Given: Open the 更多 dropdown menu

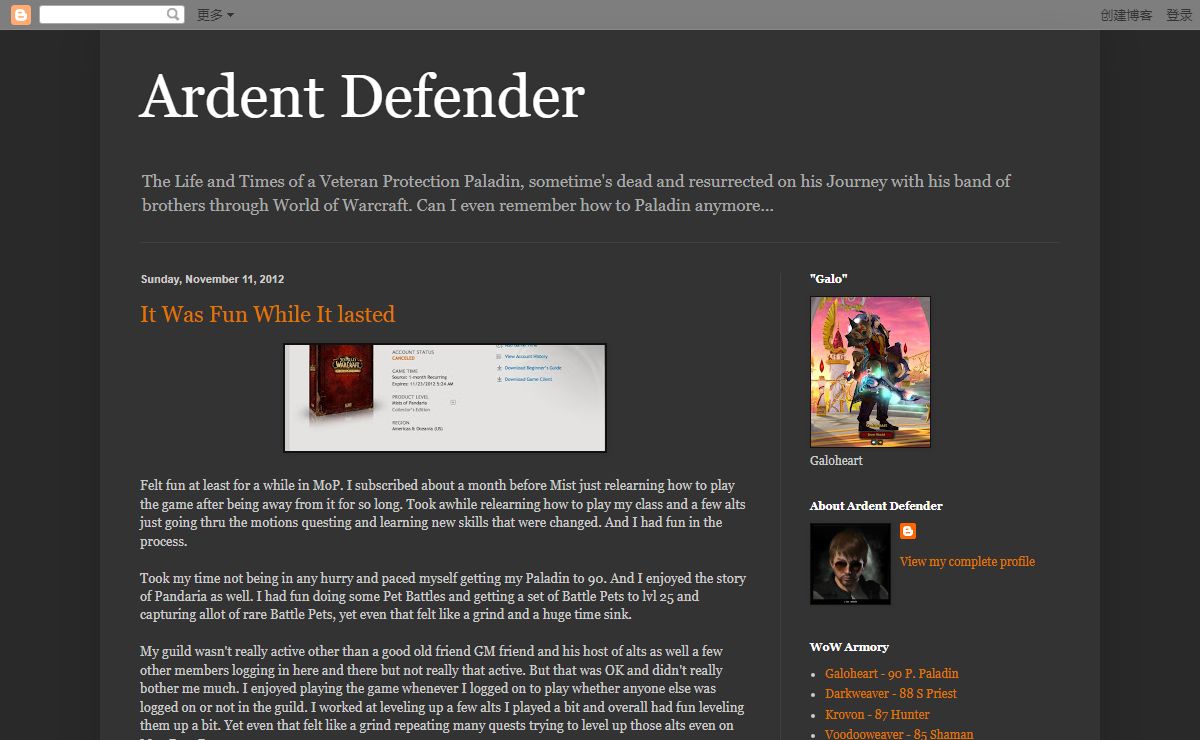Looking at the screenshot, I should click(x=215, y=15).
